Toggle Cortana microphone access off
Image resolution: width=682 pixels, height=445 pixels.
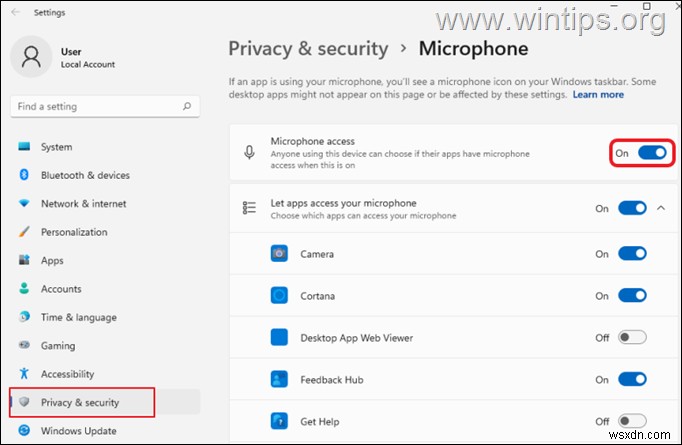[x=632, y=296]
